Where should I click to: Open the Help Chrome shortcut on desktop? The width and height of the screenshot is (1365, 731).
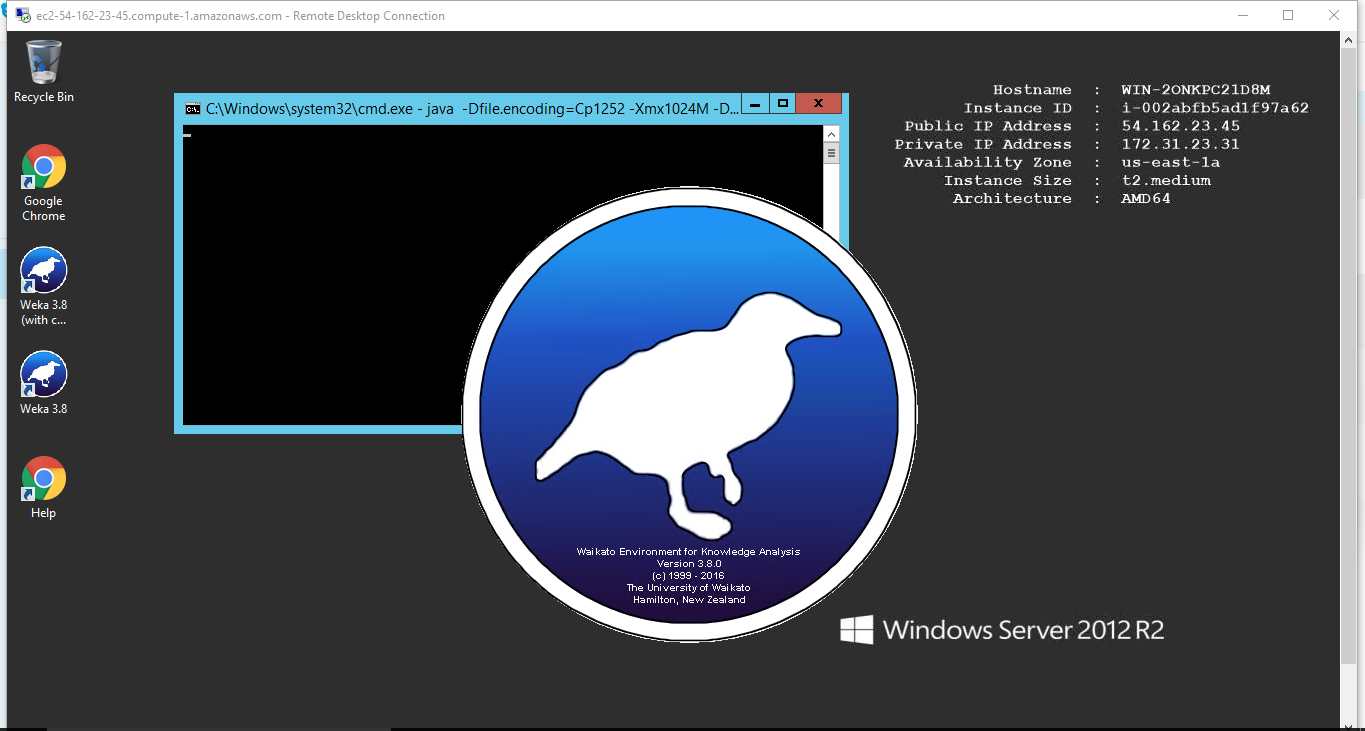43,479
